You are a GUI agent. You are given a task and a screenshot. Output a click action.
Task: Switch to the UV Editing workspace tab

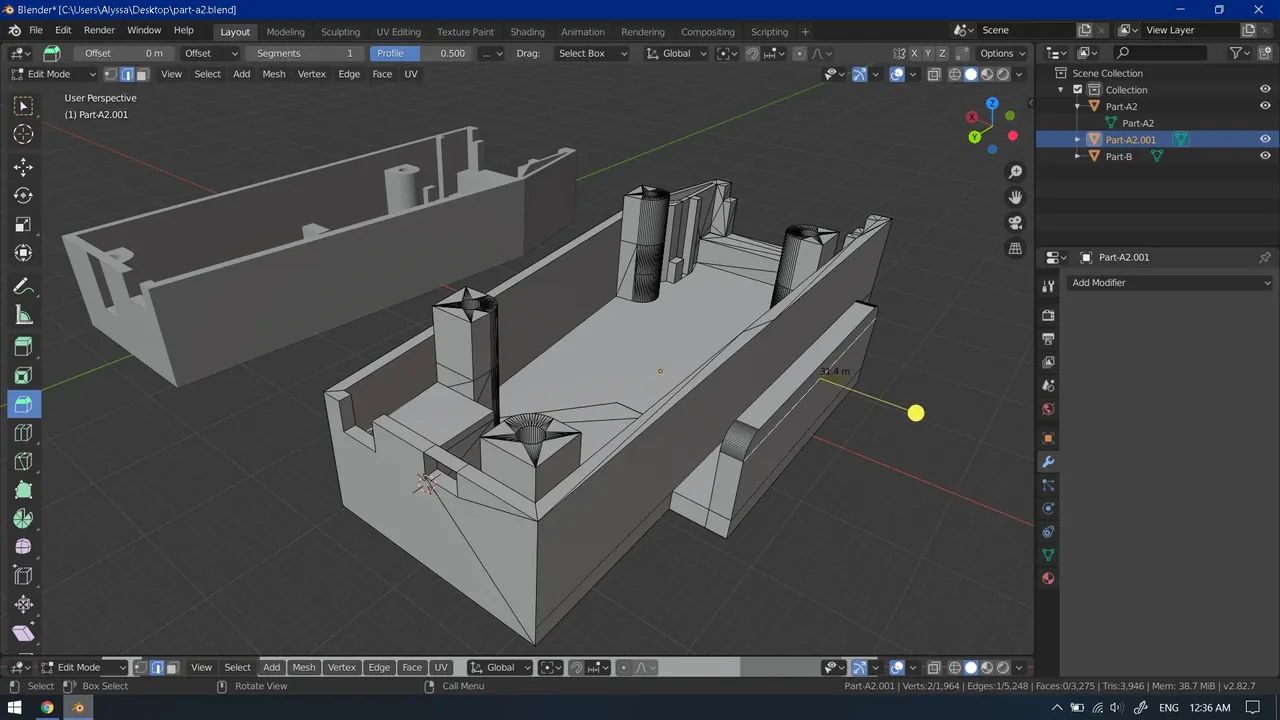coord(398,32)
